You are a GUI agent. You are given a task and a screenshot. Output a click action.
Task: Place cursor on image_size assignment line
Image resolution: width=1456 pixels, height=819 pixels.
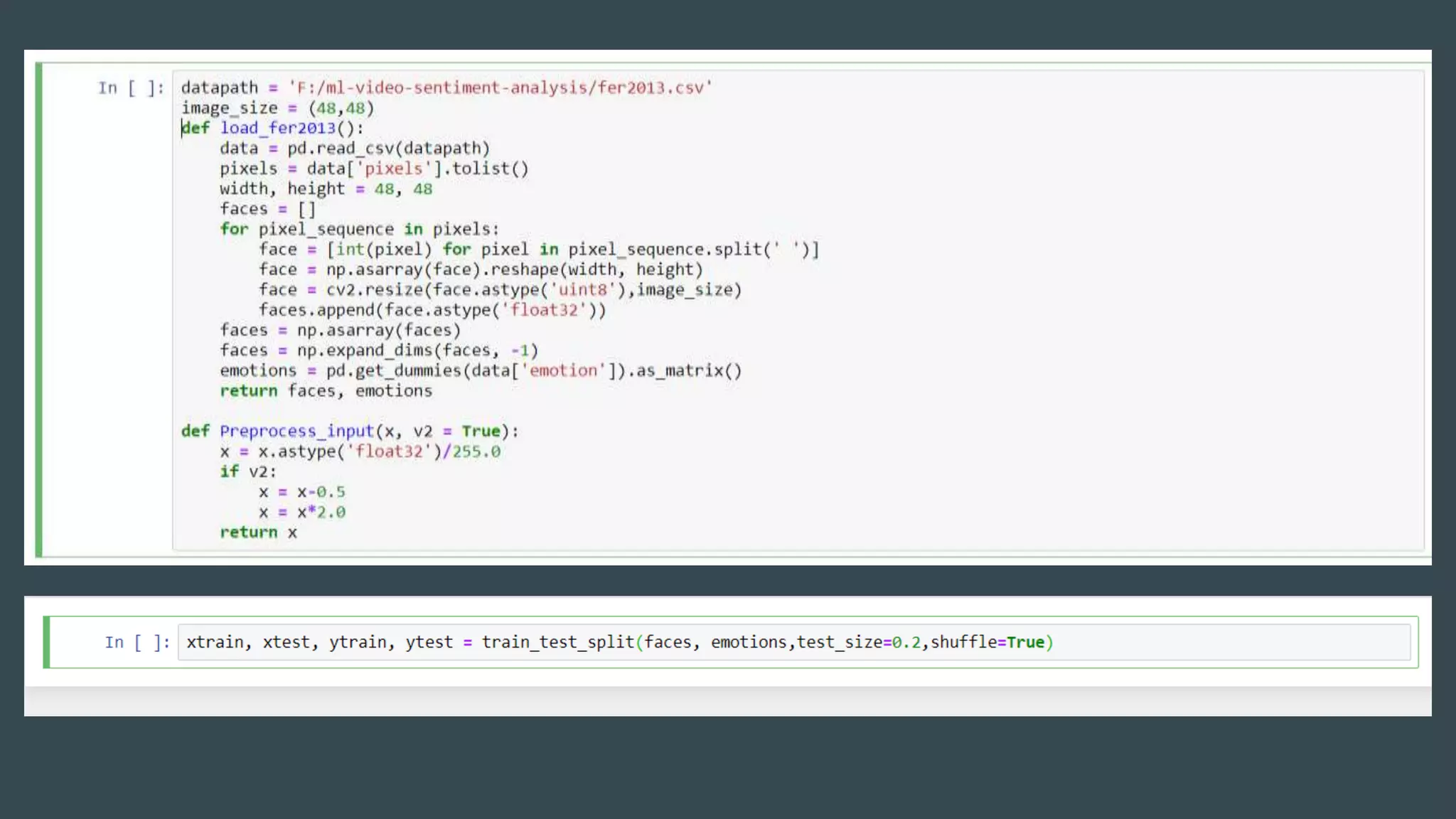tap(277, 108)
